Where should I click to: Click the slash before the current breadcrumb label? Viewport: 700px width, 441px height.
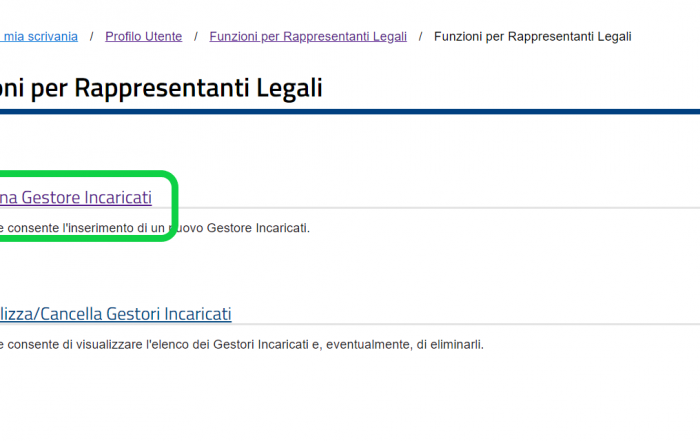pyautogui.click(x=420, y=37)
